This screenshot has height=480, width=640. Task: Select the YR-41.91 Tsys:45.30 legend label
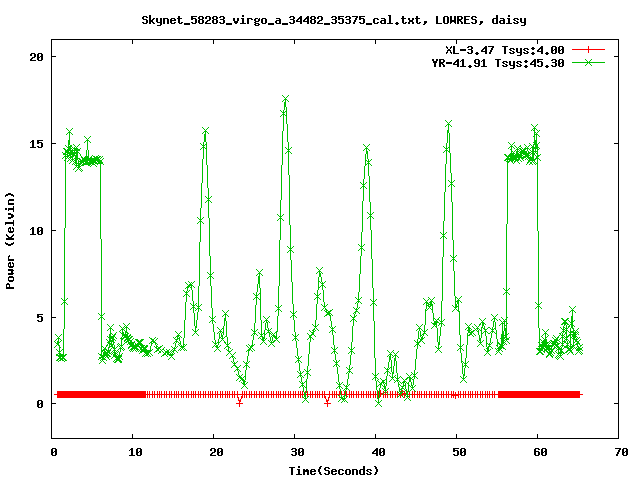(498, 63)
